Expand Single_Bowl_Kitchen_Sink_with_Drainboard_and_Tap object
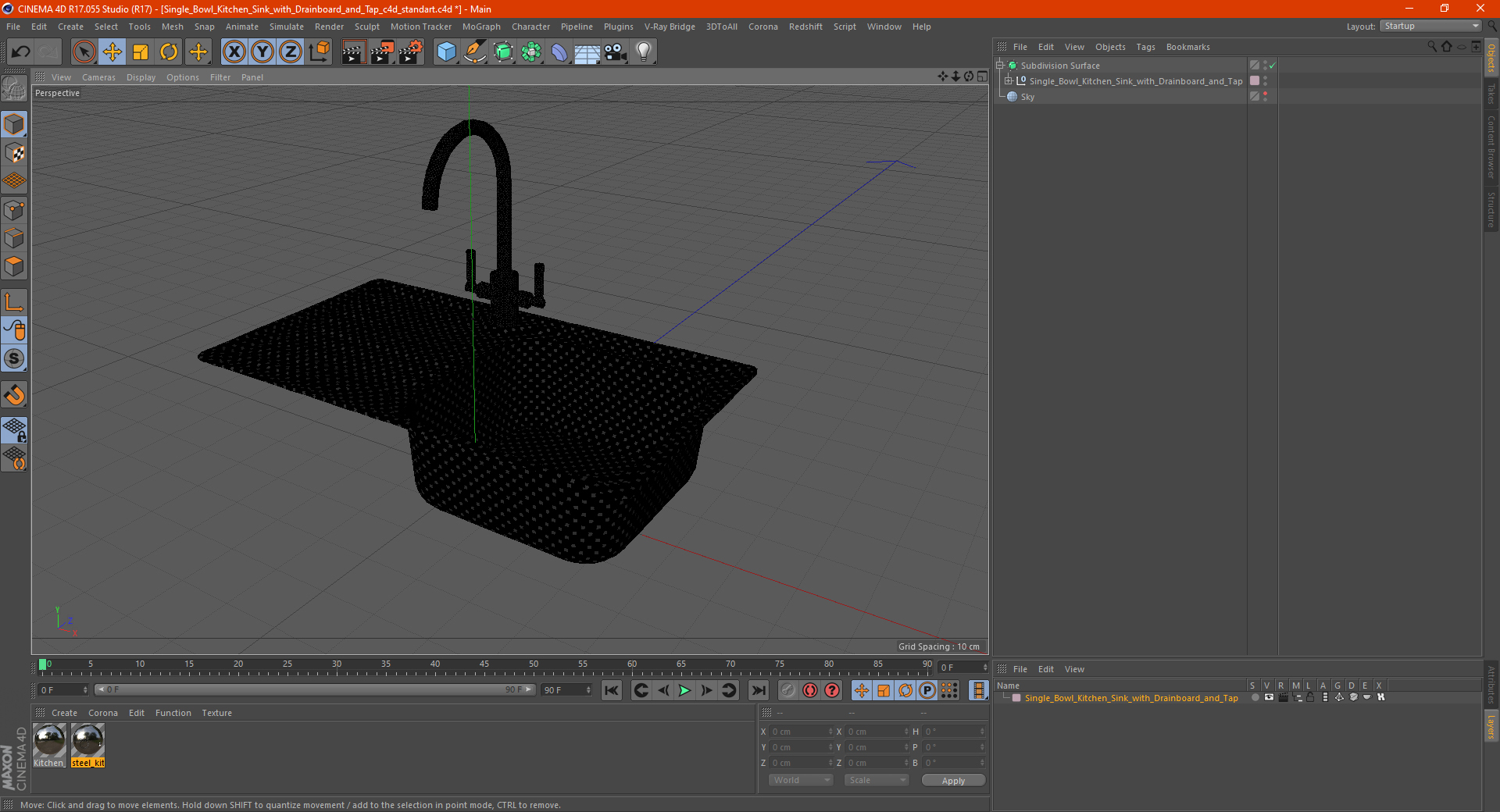This screenshot has width=1500, height=812. [1008, 81]
